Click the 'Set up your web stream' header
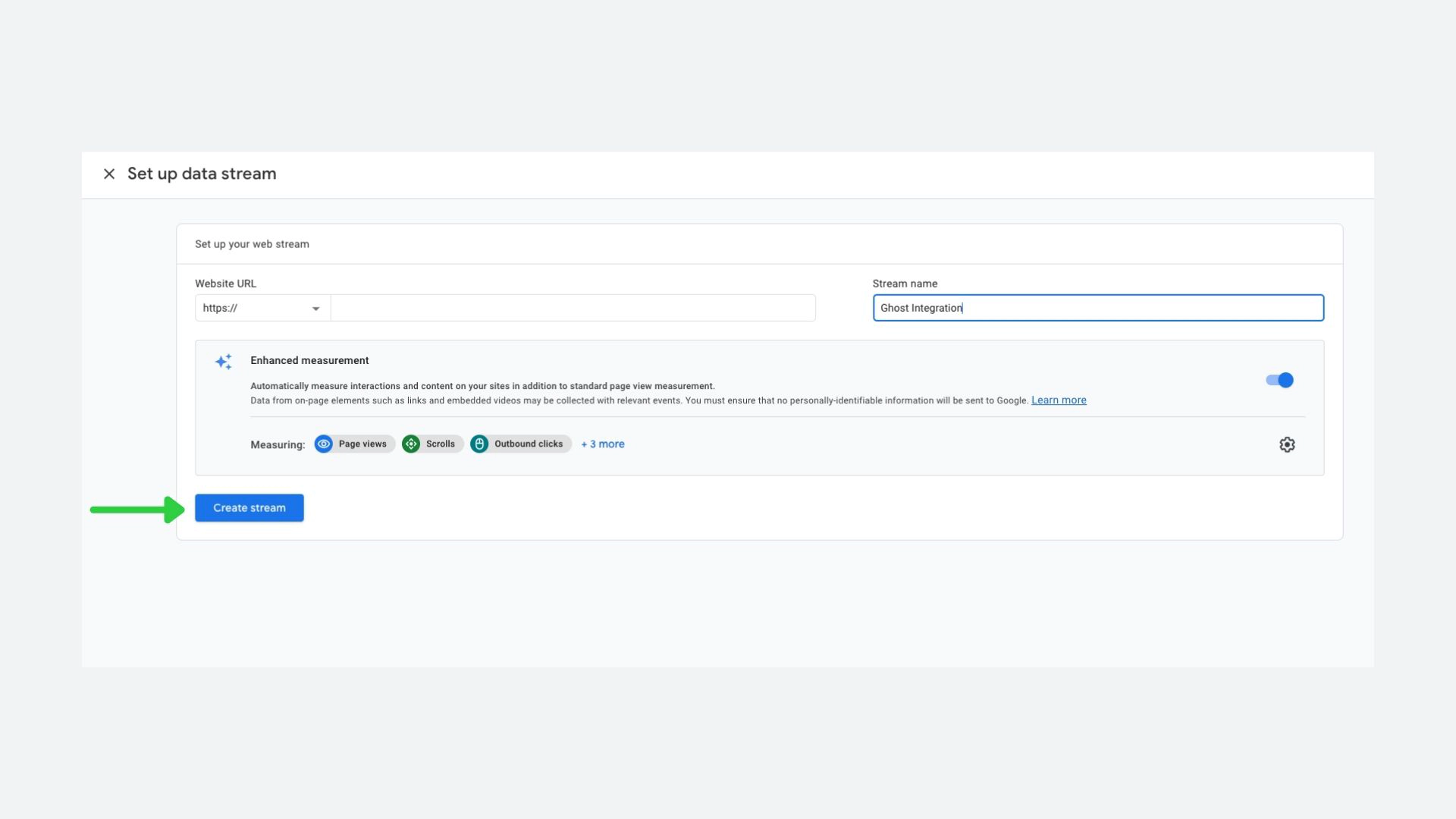Screen dimensions: 1456x819 252,244
